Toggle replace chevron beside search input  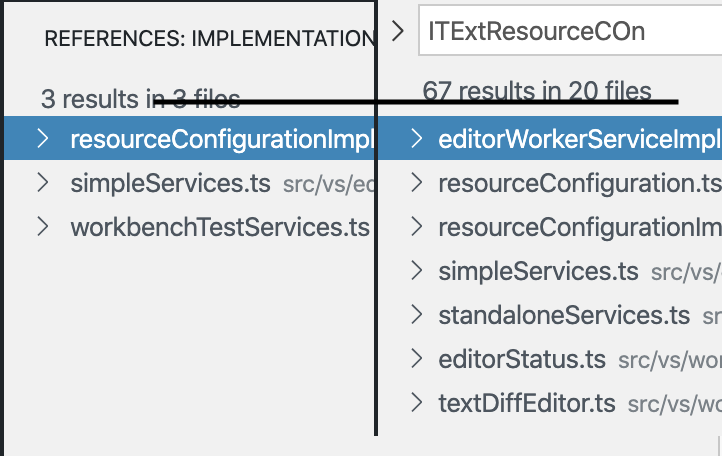[x=397, y=31]
